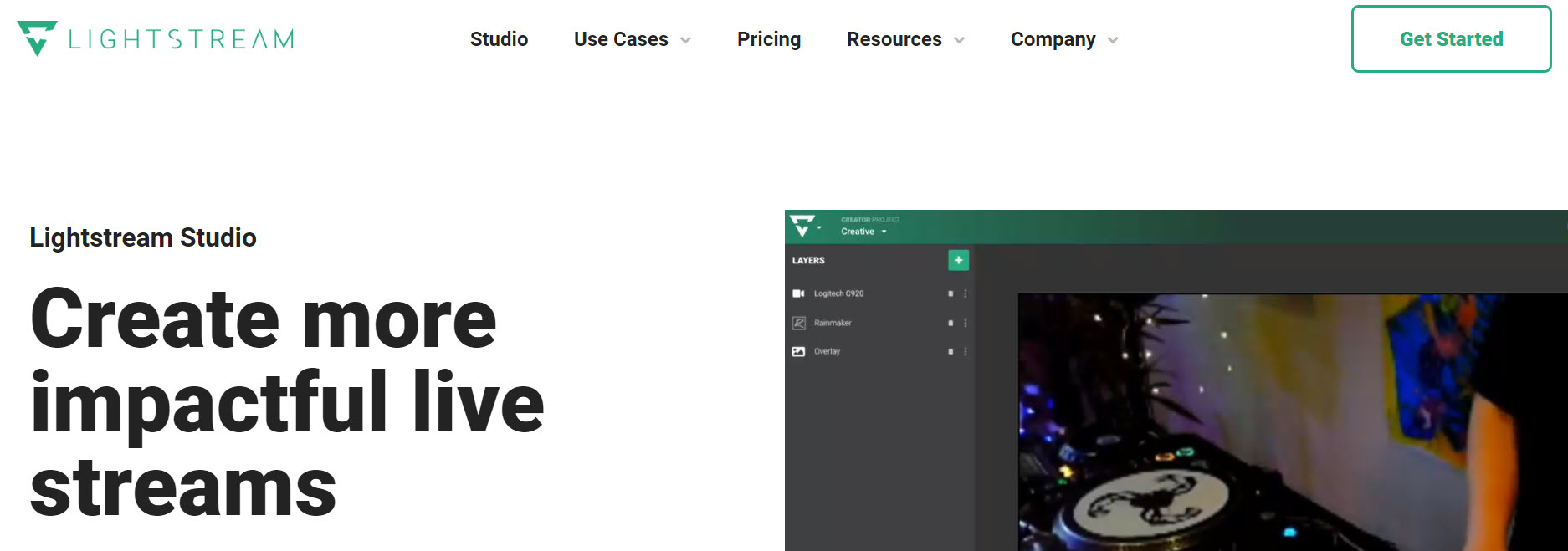Open the three-dot menu for Logitech C920
The image size is (1568, 551).
[x=966, y=293]
